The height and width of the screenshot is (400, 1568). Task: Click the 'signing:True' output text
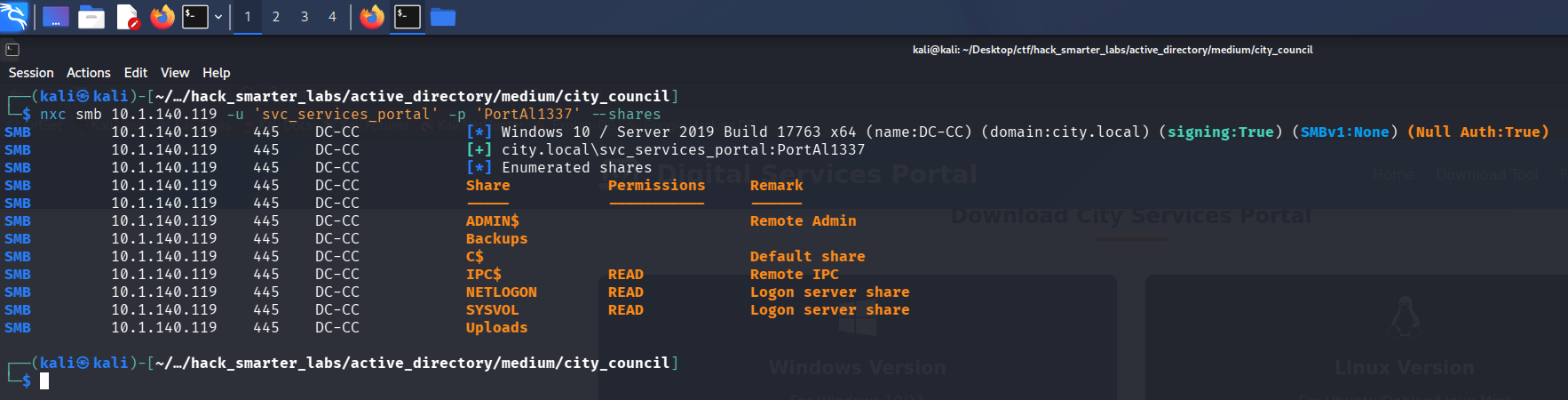tap(1221, 132)
